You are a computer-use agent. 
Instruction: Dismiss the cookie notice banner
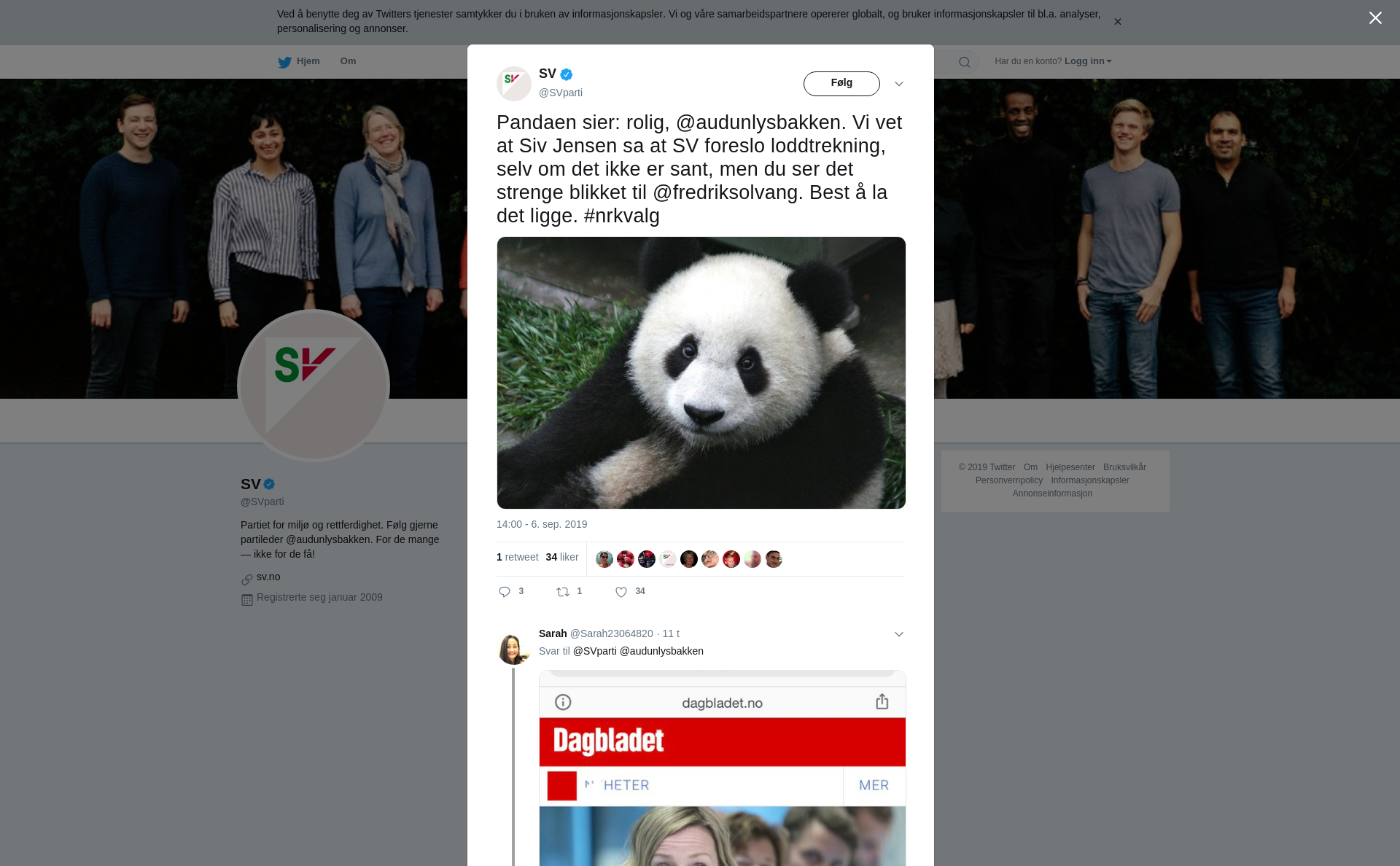1117,22
